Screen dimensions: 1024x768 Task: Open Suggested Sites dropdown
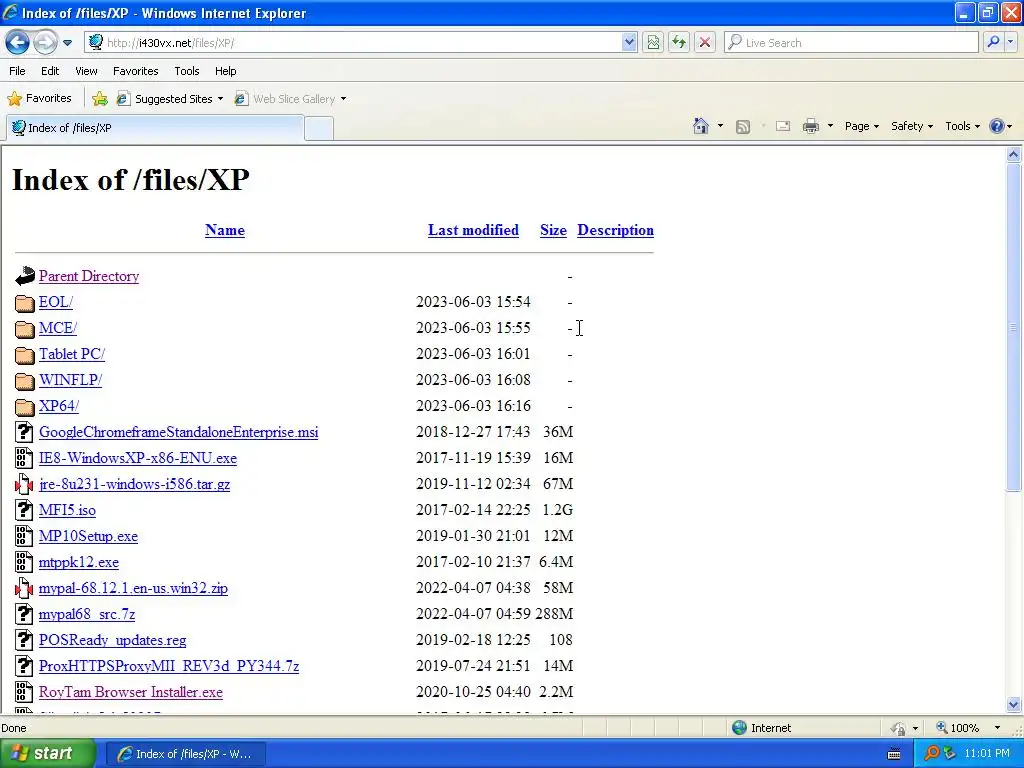[170, 99]
